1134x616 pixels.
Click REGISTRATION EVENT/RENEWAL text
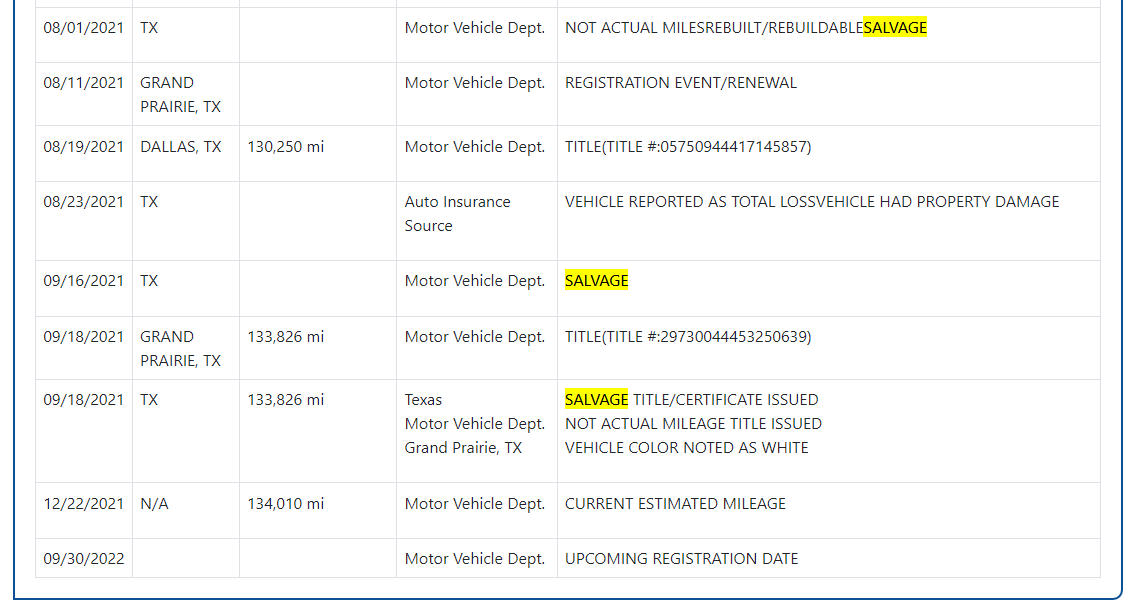pos(681,83)
